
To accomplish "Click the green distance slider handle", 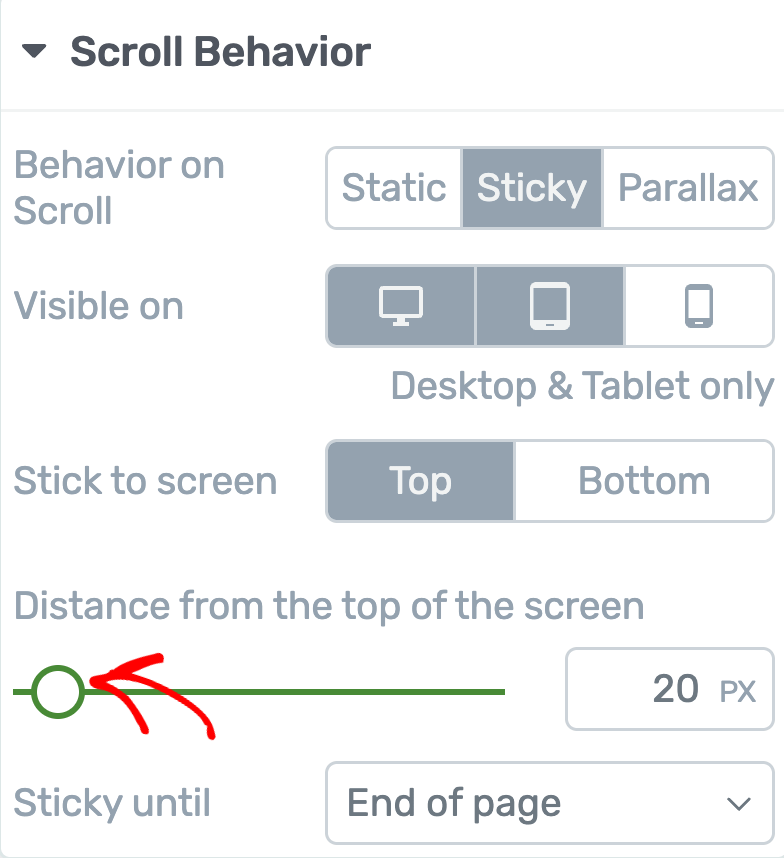I will 57,691.
